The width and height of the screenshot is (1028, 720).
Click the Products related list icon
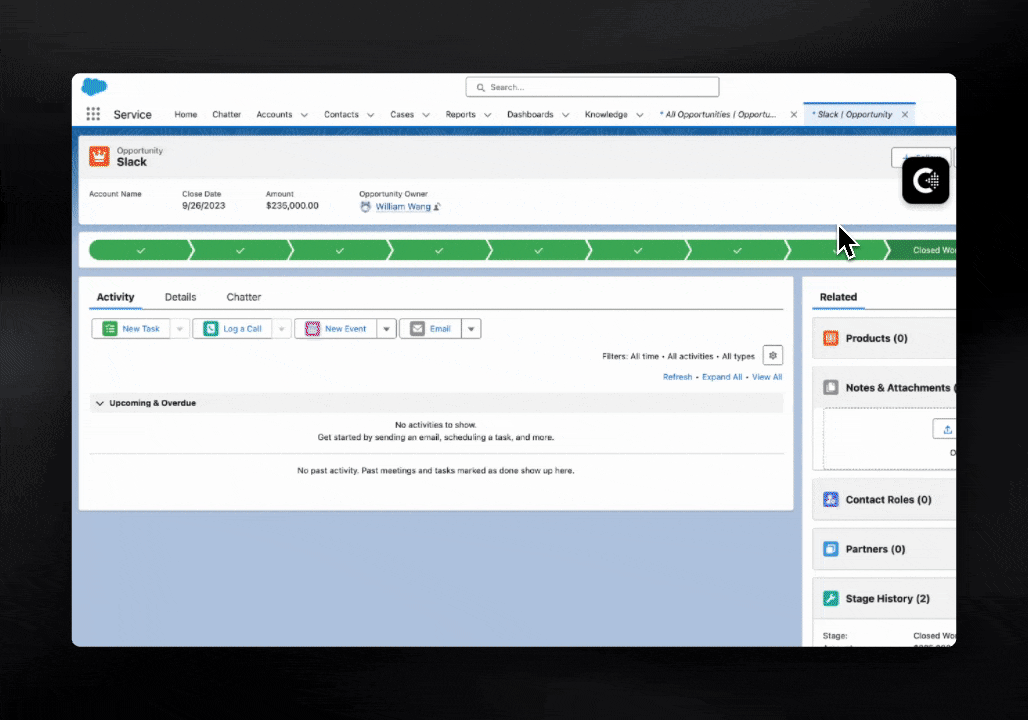(830, 338)
